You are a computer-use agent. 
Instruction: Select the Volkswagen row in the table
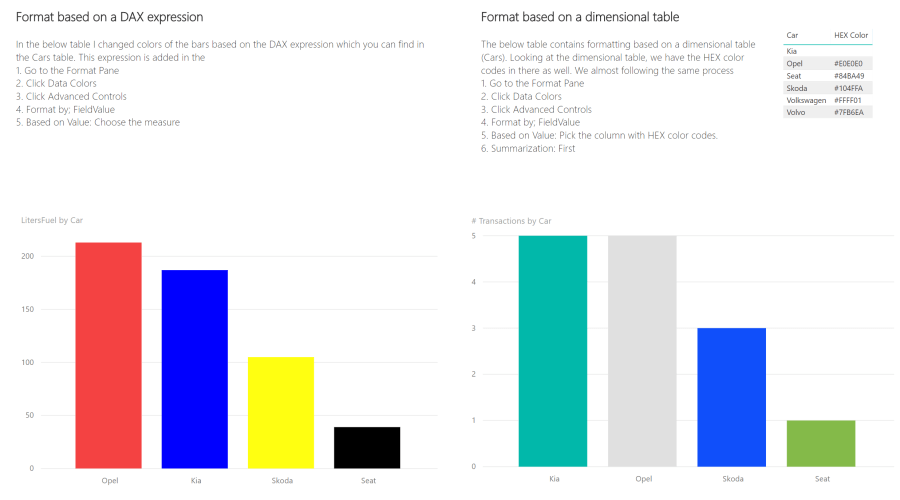coord(806,100)
